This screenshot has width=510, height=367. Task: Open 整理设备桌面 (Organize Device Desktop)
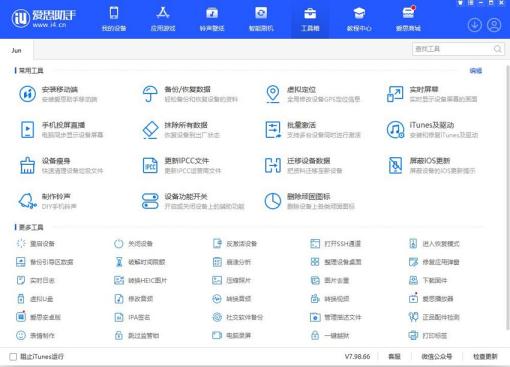coord(336,262)
